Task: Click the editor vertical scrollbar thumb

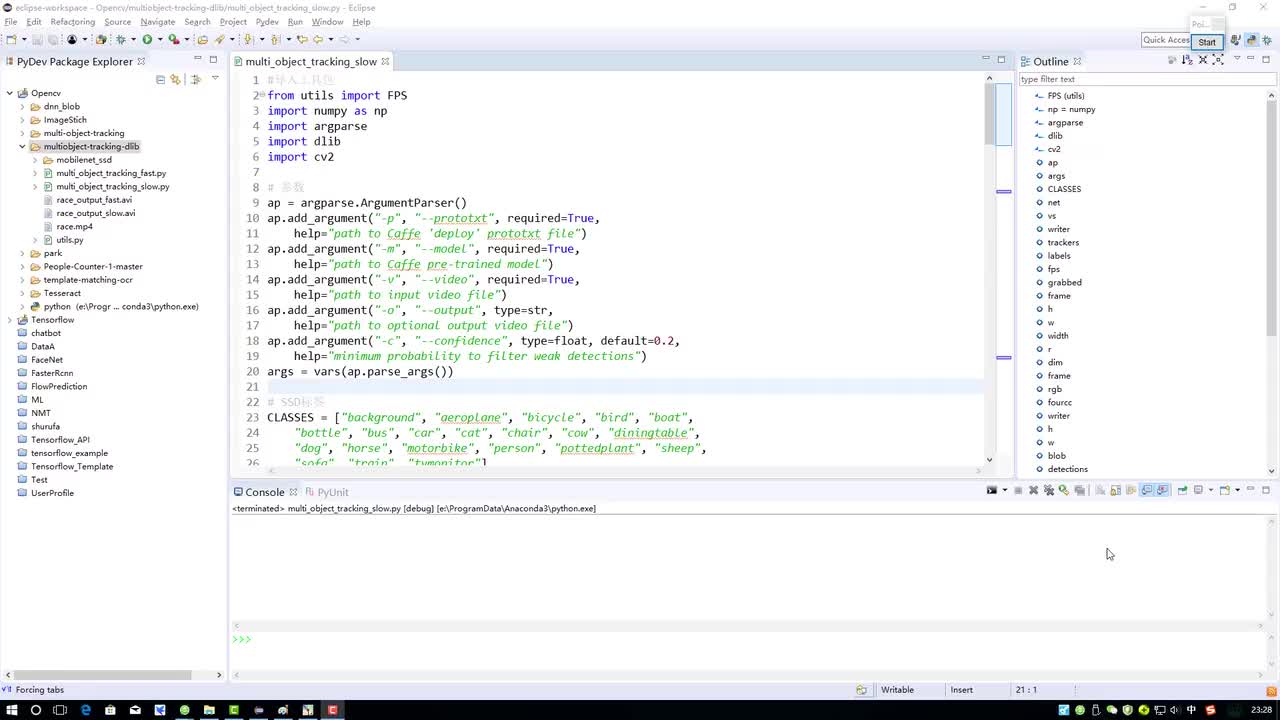Action: pos(989,115)
